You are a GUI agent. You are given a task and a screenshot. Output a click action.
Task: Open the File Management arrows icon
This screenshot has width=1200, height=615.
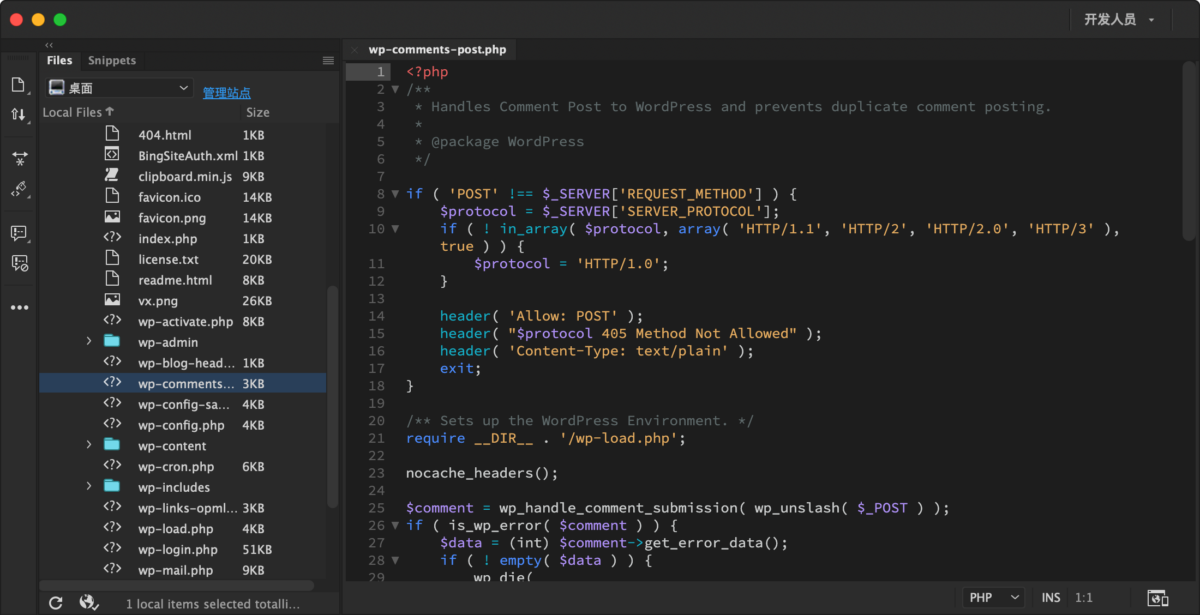coord(18,114)
